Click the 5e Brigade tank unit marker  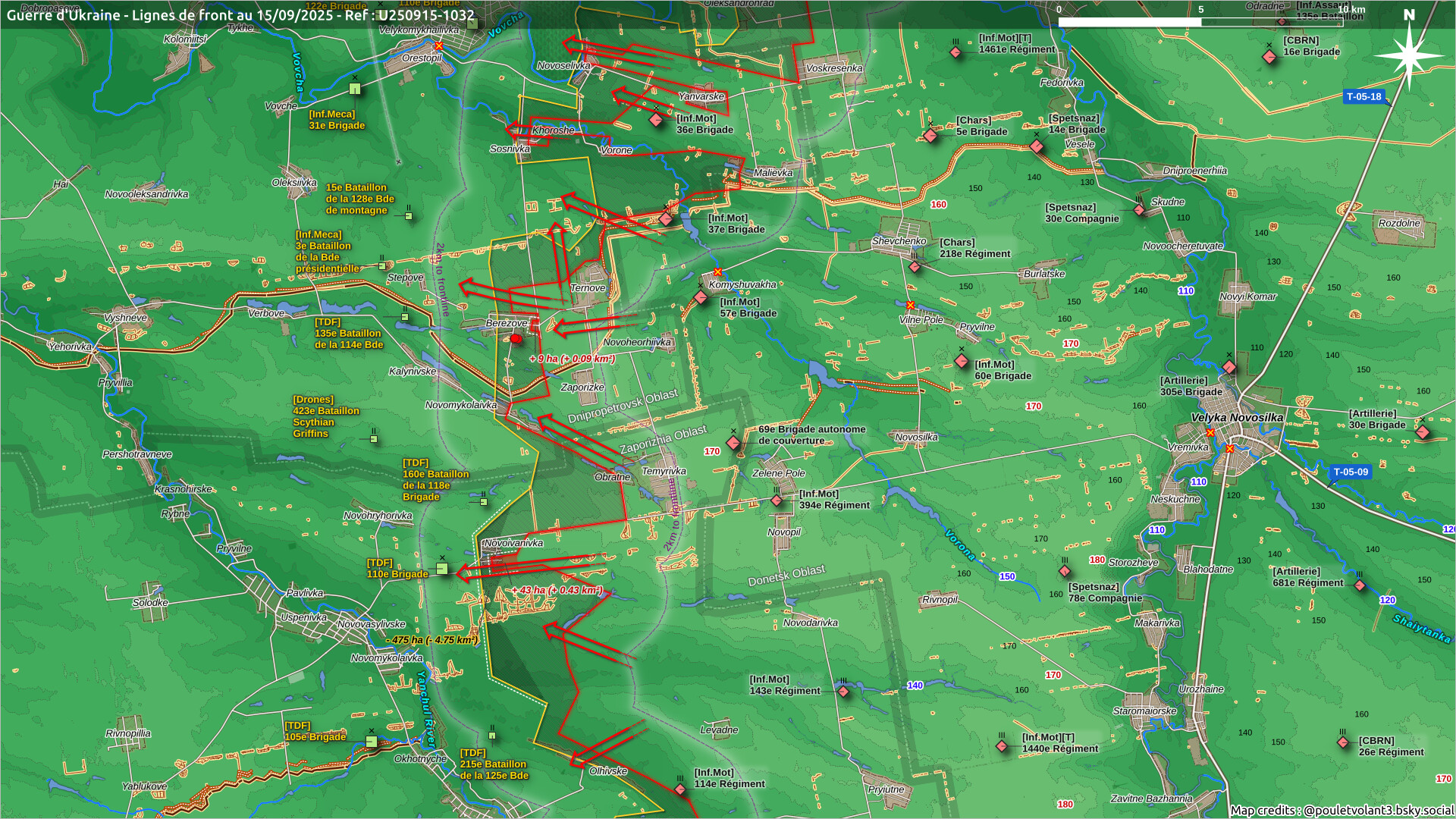pos(930,136)
